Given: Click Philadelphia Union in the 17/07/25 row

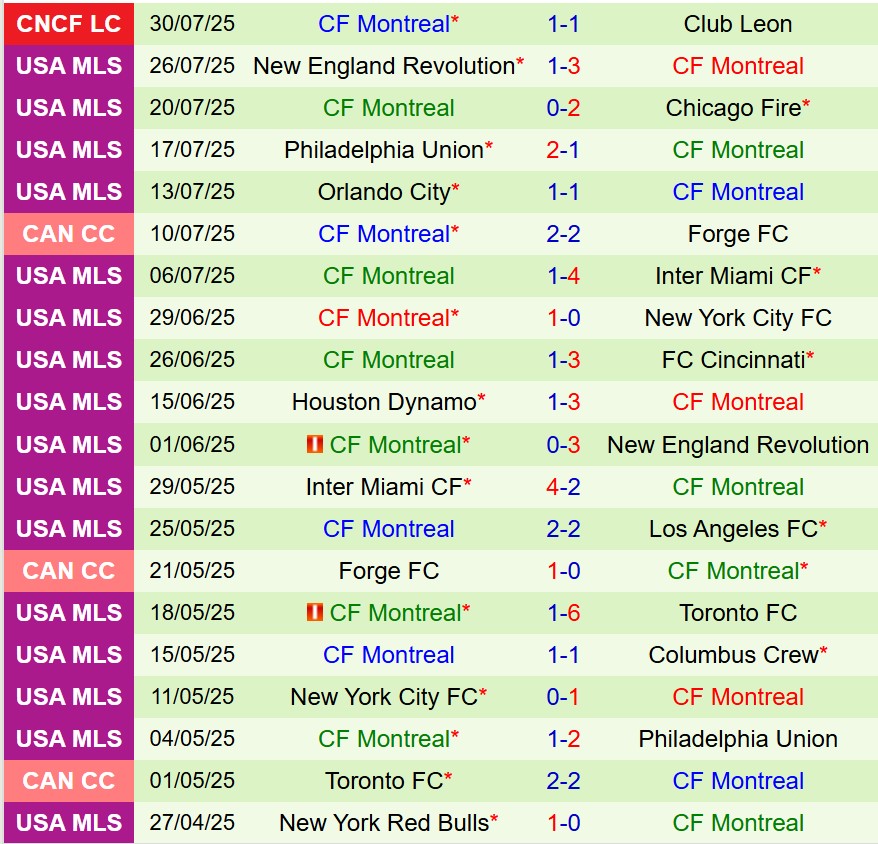Looking at the screenshot, I should pyautogui.click(x=384, y=150).
